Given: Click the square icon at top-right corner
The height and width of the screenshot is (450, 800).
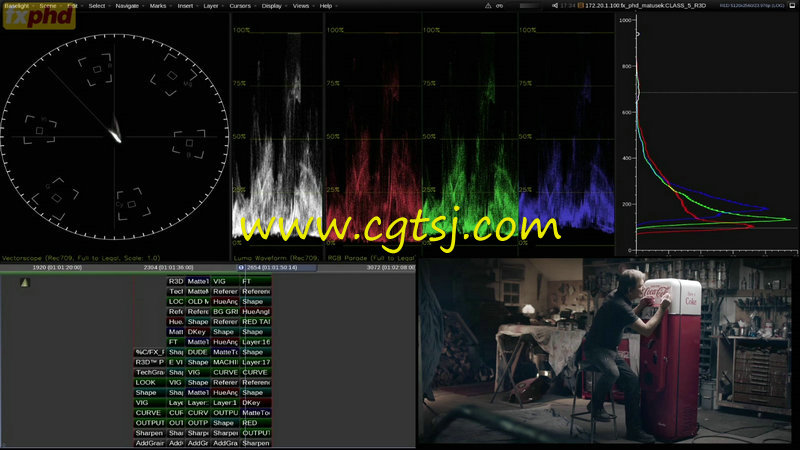Looking at the screenshot, I should pyautogui.click(x=792, y=6).
